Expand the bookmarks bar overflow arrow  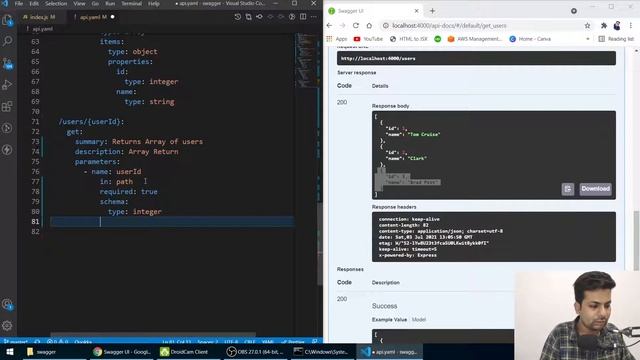(x=588, y=39)
